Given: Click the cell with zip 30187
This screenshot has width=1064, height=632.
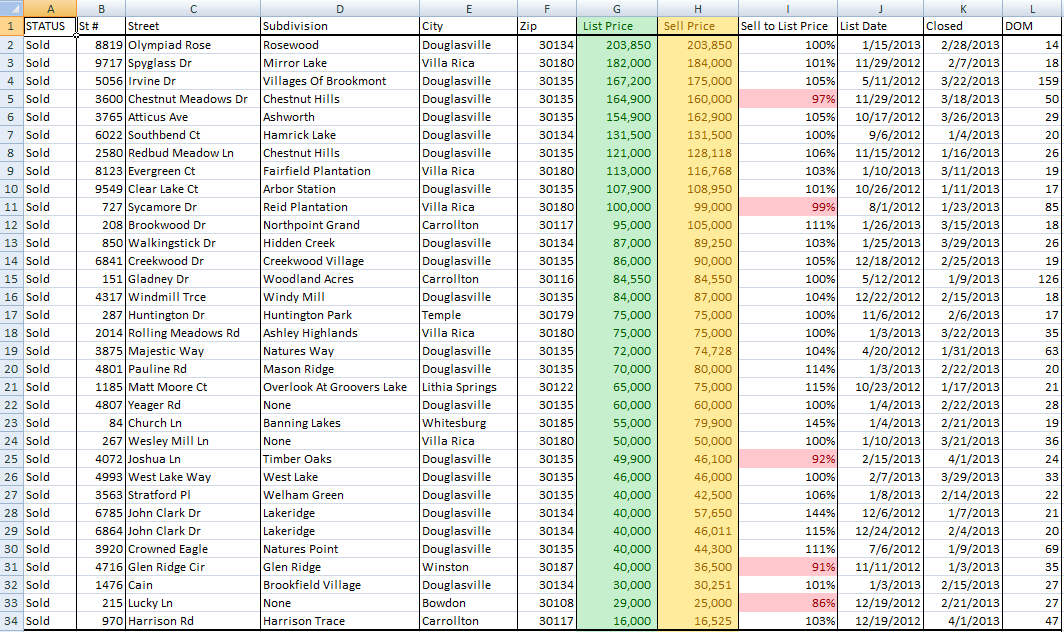Looking at the screenshot, I should 547,567.
